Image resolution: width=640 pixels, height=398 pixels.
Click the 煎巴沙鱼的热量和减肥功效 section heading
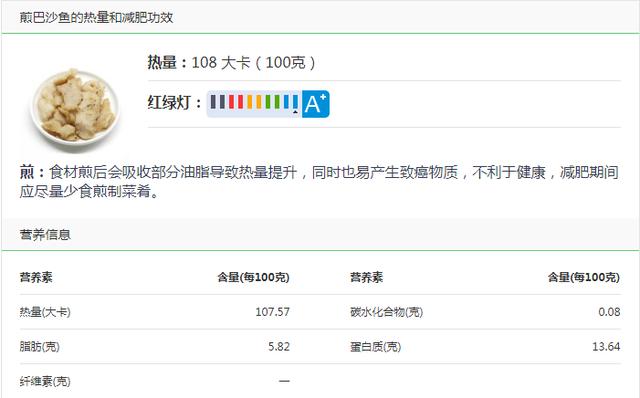coord(96,18)
